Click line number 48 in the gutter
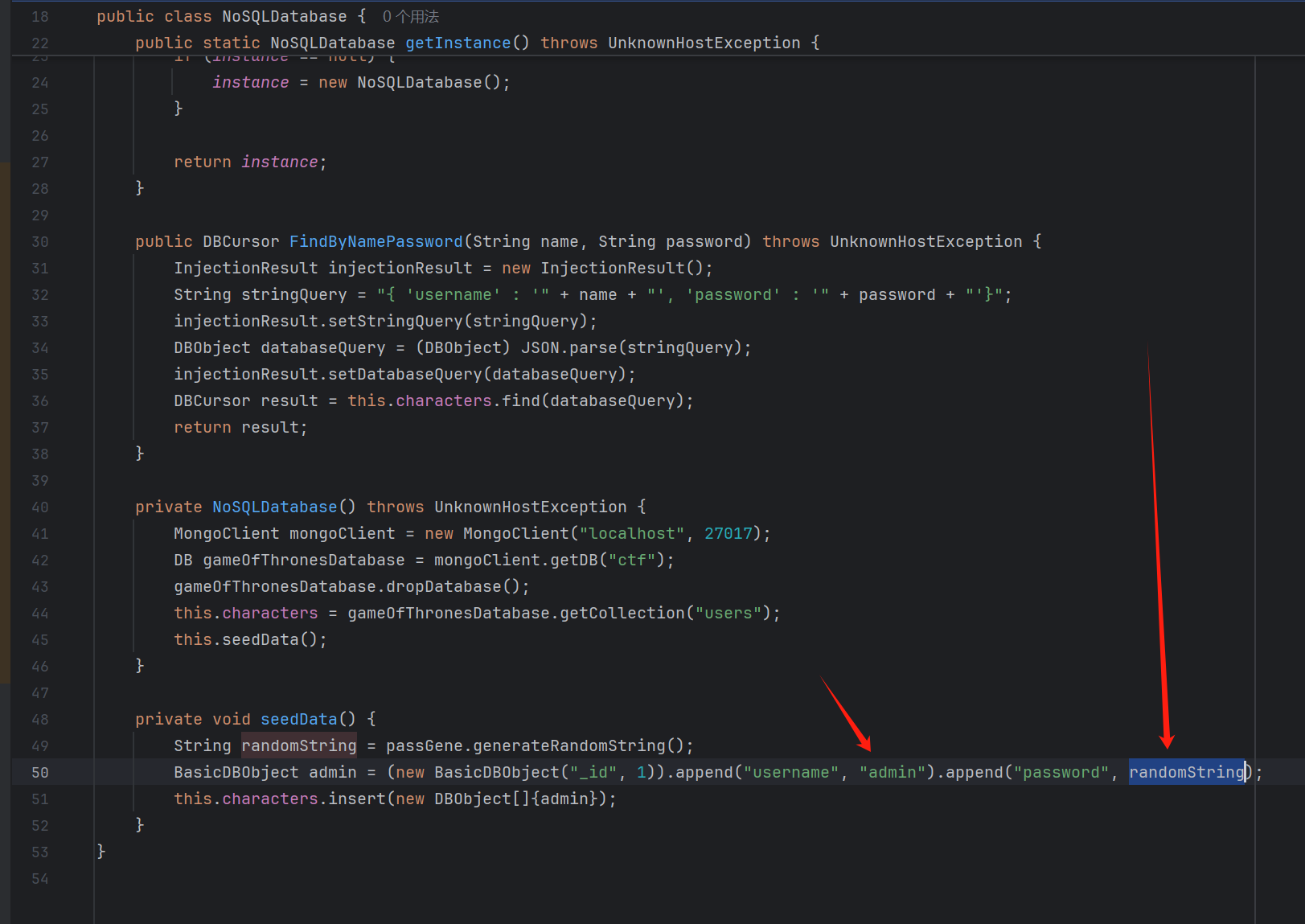 click(40, 720)
